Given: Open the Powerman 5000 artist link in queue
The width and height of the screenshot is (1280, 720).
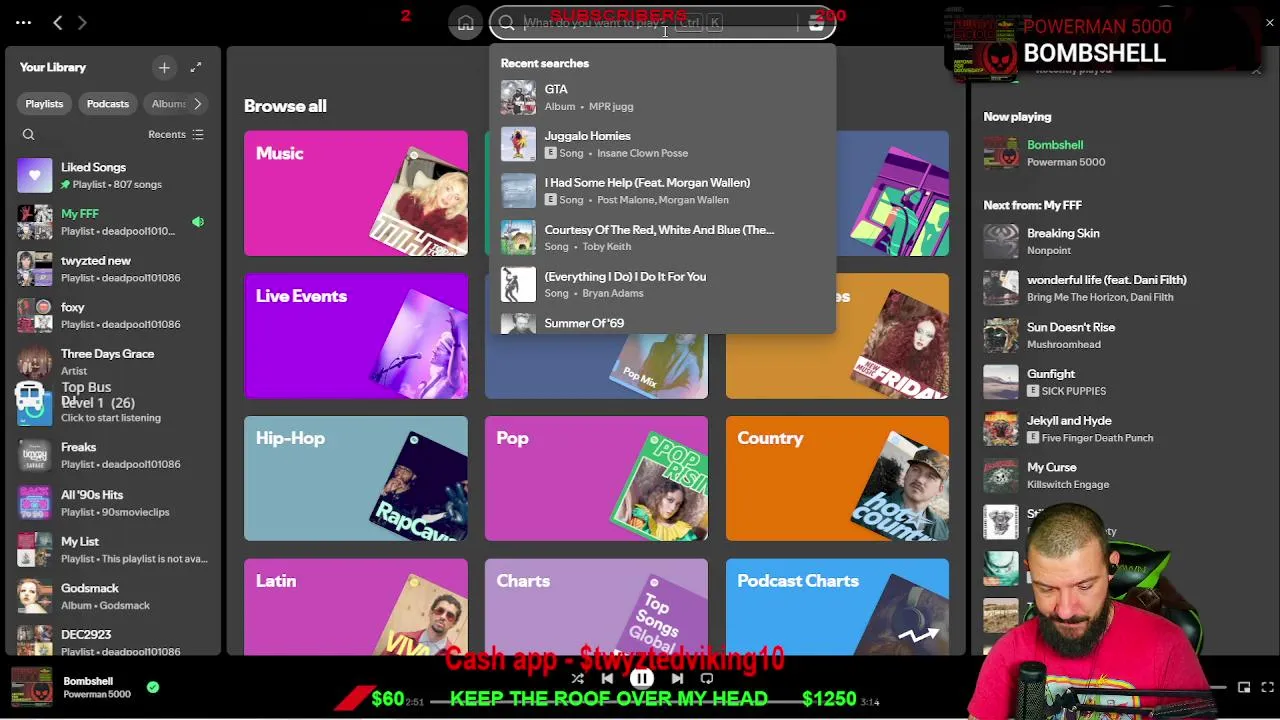Looking at the screenshot, I should pyautogui.click(x=1066, y=162).
